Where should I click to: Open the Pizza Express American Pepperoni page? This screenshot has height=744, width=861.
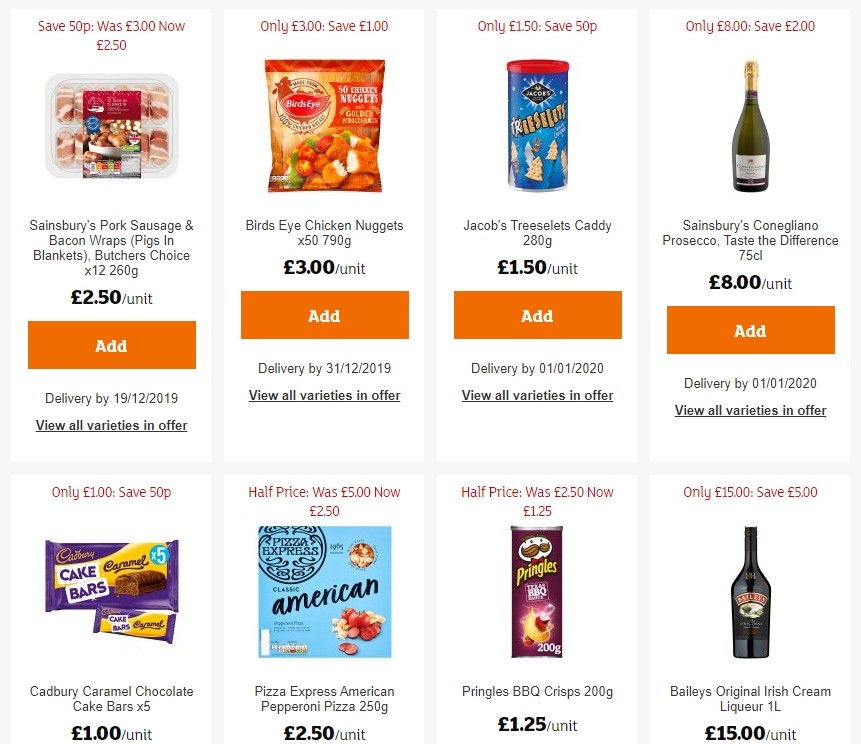point(324,698)
